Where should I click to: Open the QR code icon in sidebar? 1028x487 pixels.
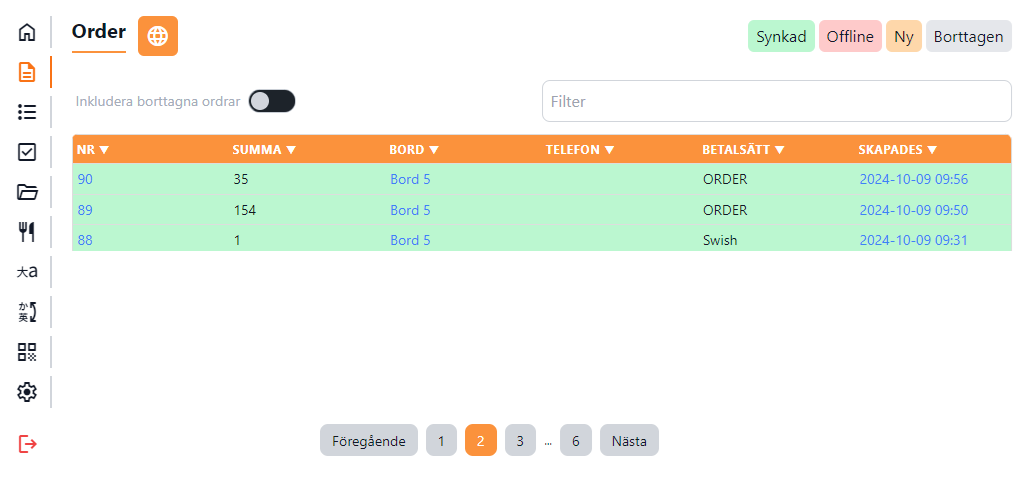click(x=27, y=352)
